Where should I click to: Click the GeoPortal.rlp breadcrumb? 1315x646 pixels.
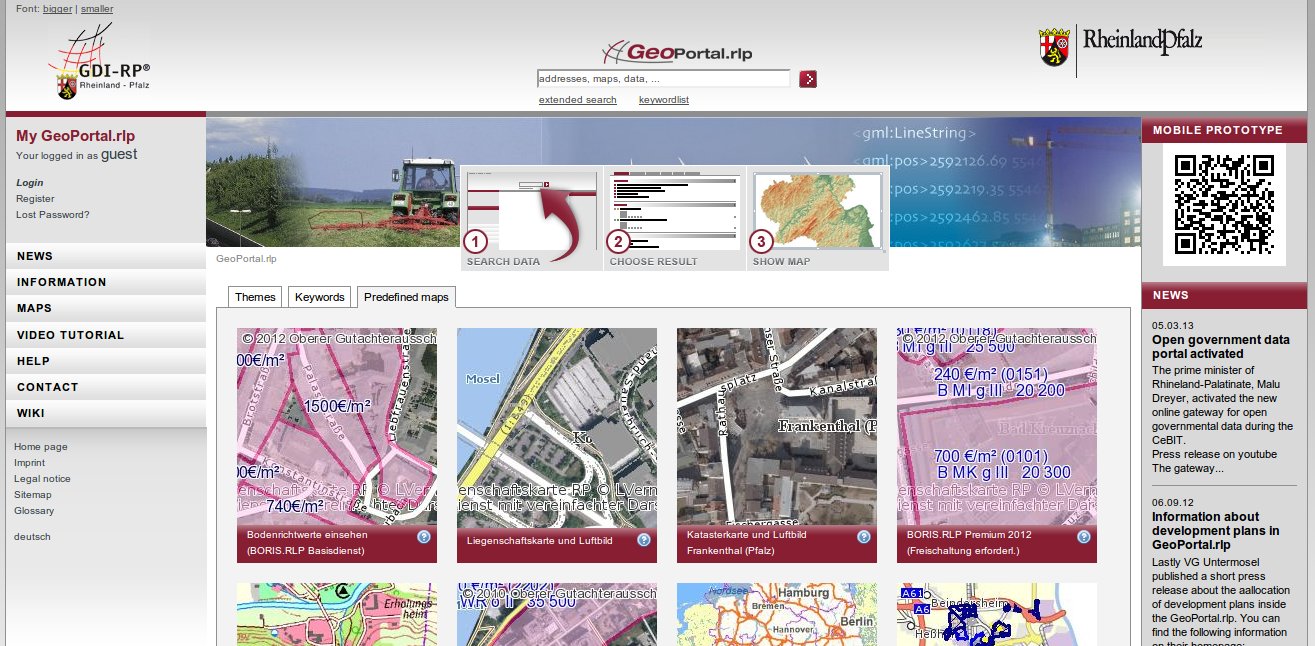[246, 258]
